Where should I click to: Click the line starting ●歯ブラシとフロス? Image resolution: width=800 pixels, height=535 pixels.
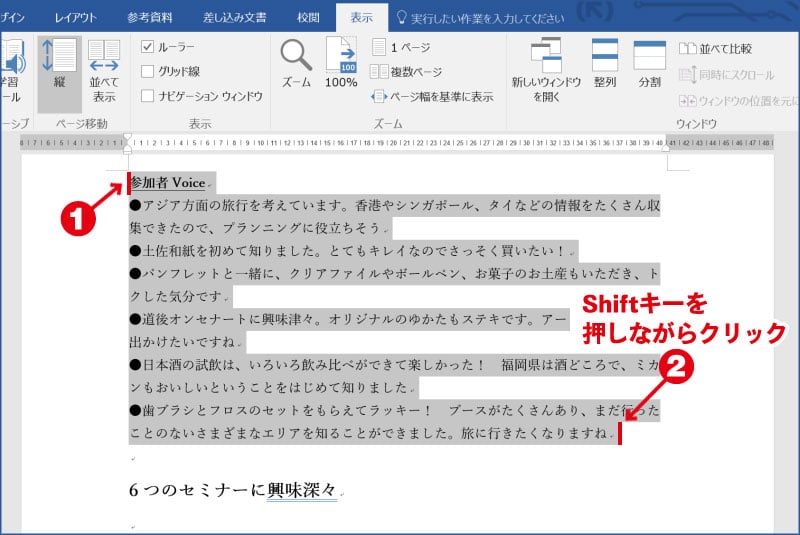click(394, 410)
